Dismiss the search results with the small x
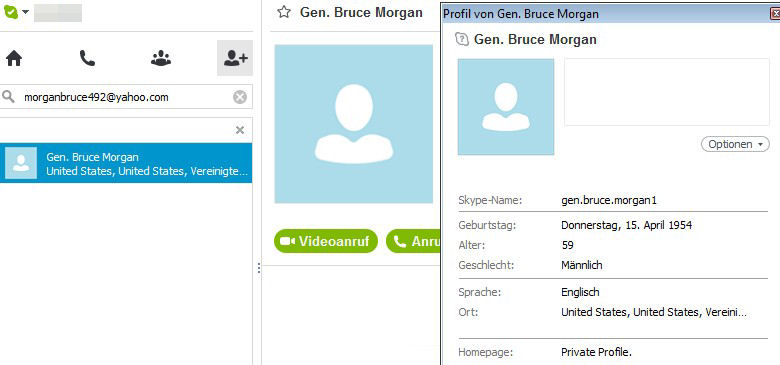This screenshot has height=365, width=780. point(240,130)
